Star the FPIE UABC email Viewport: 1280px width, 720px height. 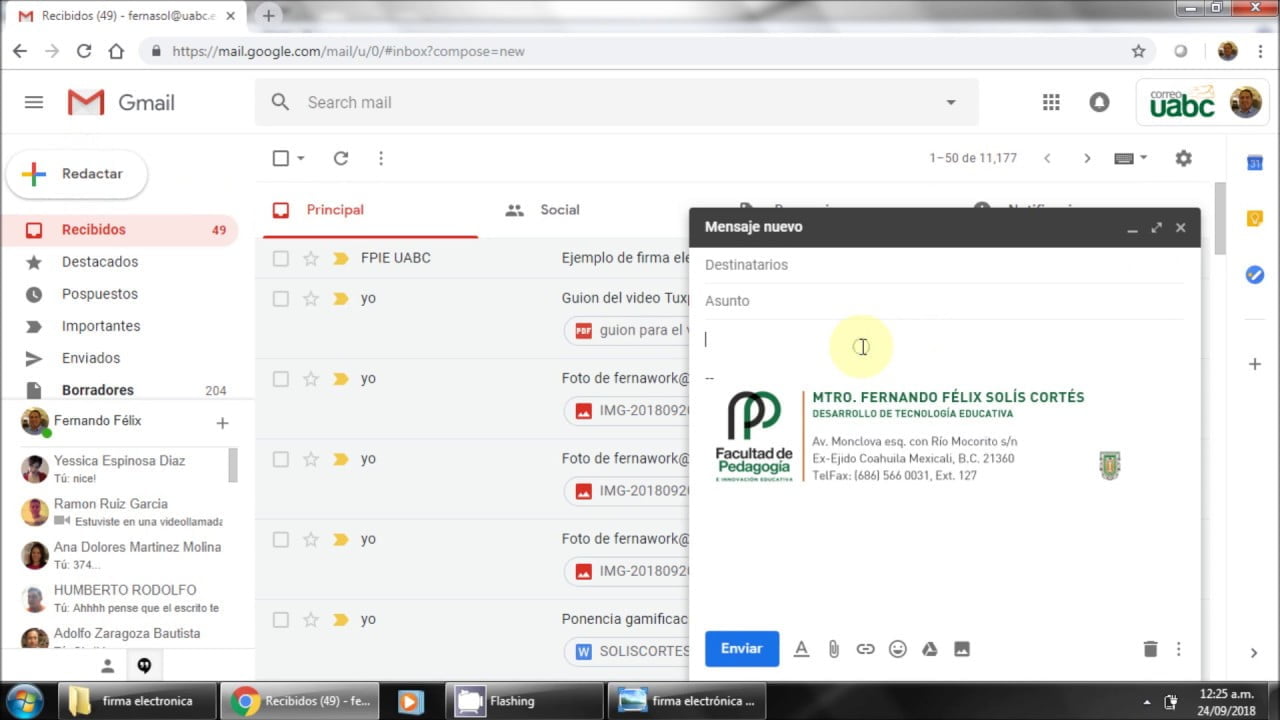(x=312, y=257)
